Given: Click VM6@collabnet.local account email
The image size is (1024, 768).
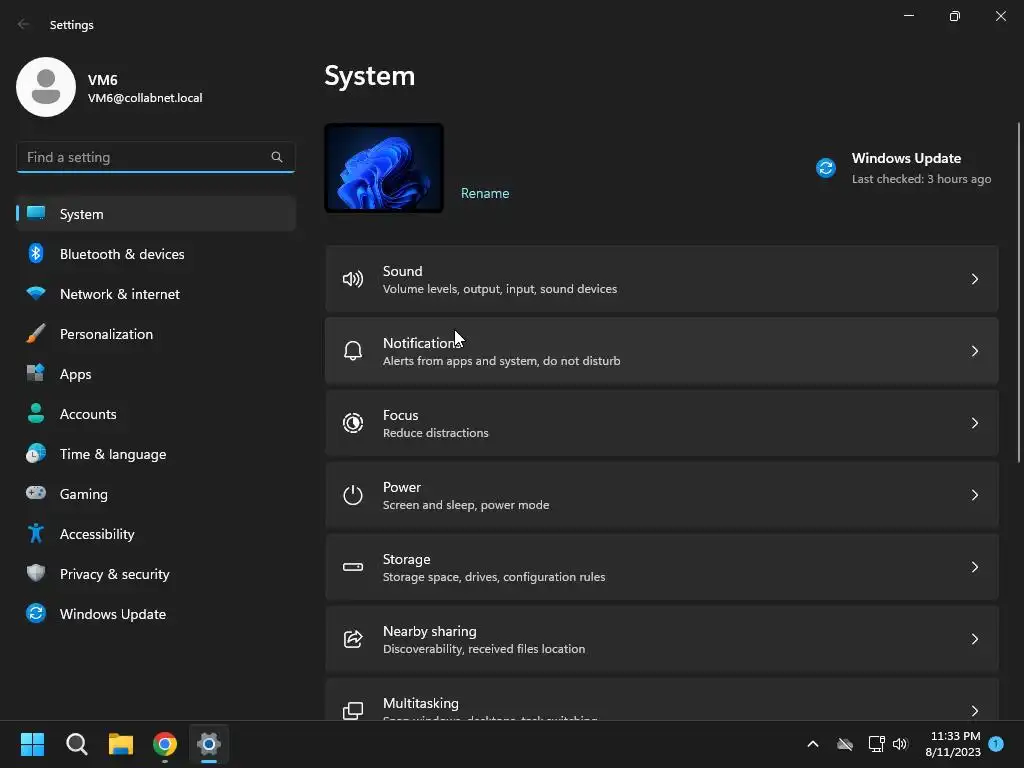Looking at the screenshot, I should click(145, 98).
